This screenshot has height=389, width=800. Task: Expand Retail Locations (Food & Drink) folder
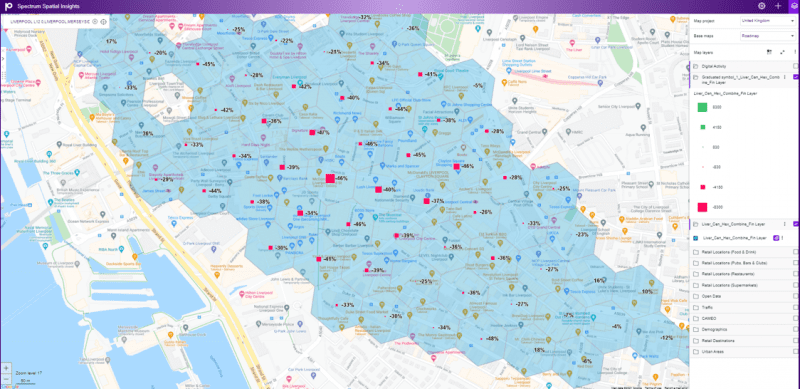tap(696, 252)
